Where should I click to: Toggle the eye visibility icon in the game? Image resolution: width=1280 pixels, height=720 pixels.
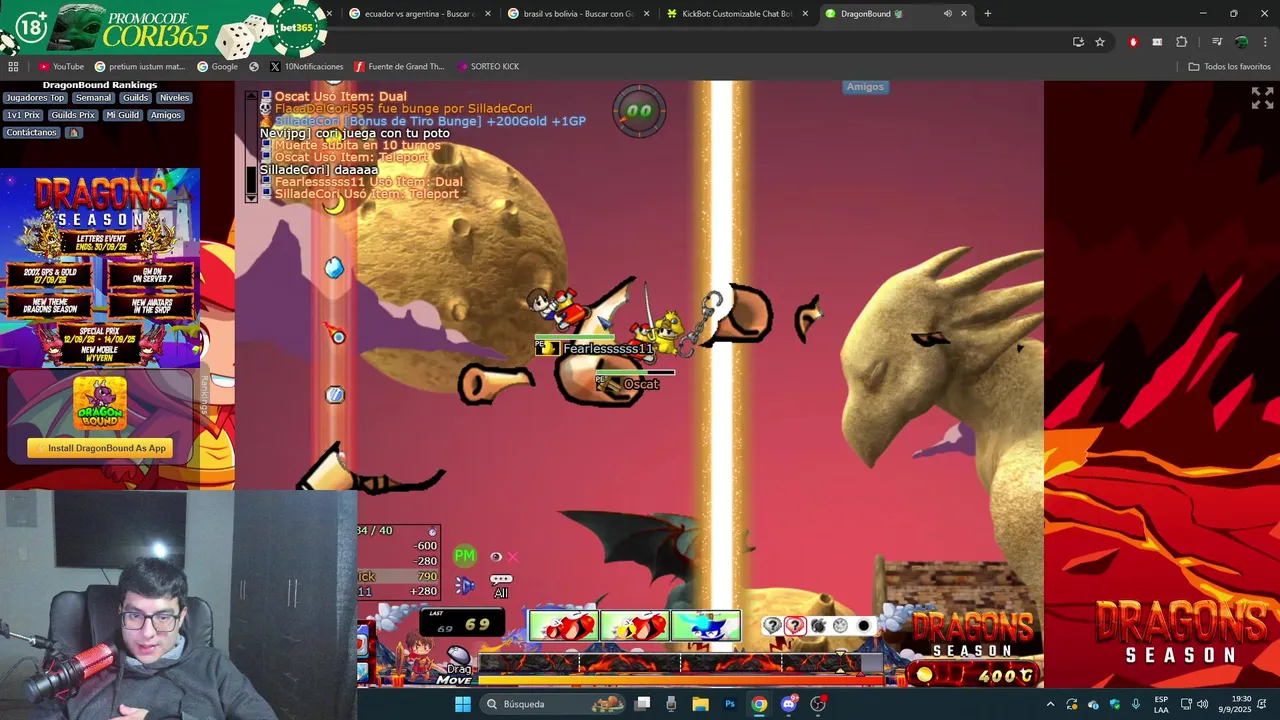pos(496,557)
